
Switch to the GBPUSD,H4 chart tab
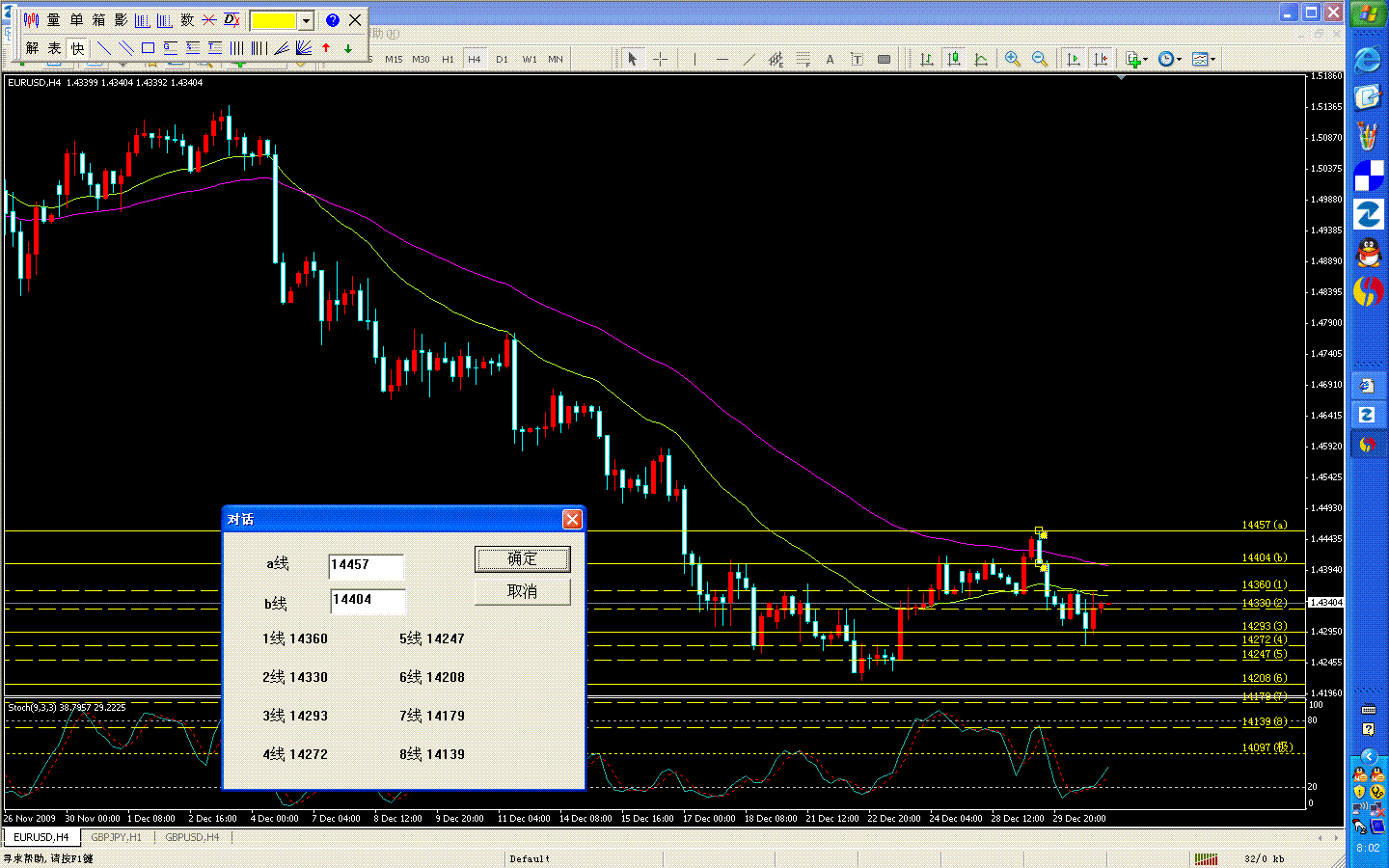click(x=192, y=837)
